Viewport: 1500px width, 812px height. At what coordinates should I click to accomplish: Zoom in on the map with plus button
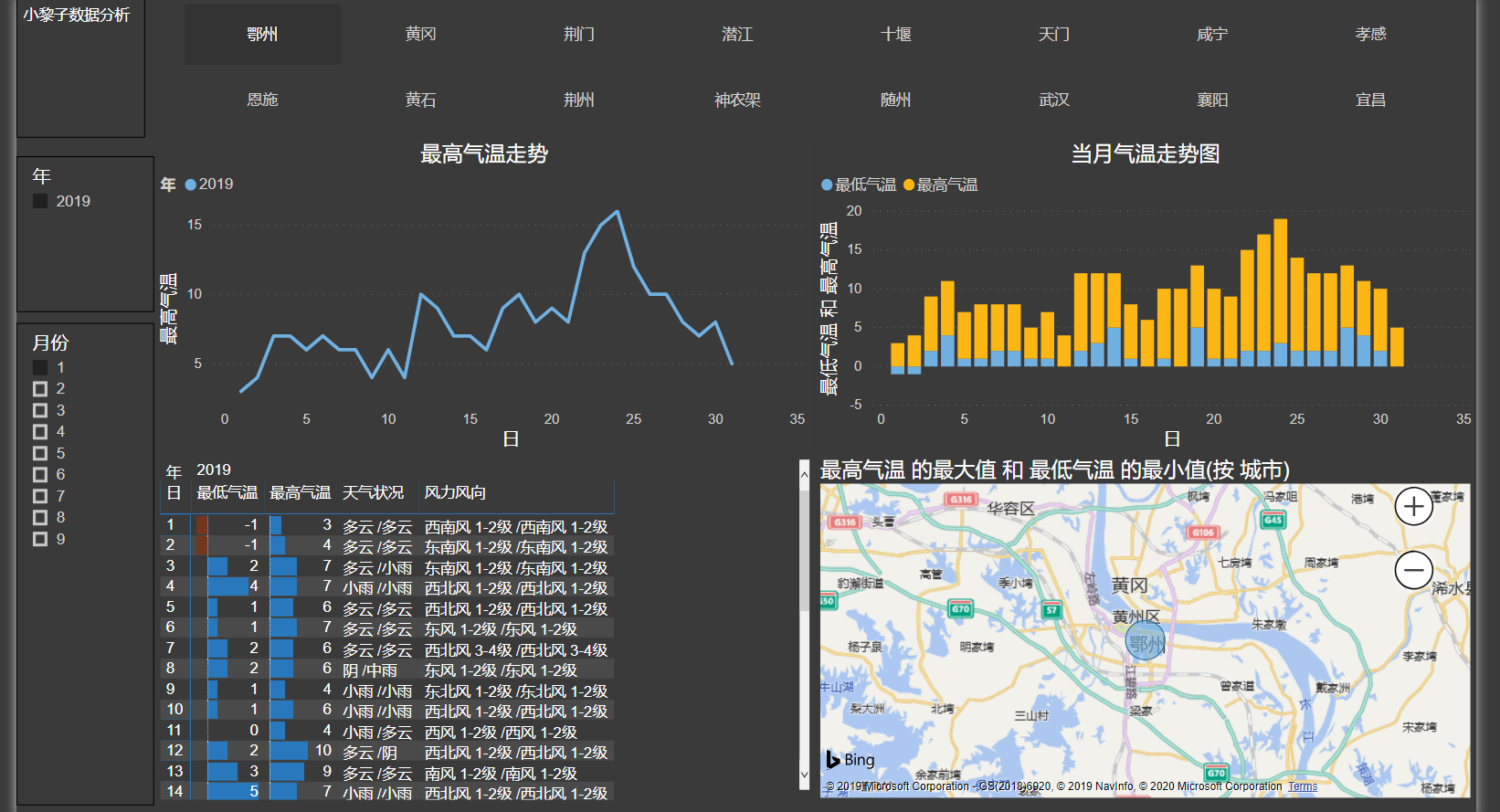[1413, 506]
